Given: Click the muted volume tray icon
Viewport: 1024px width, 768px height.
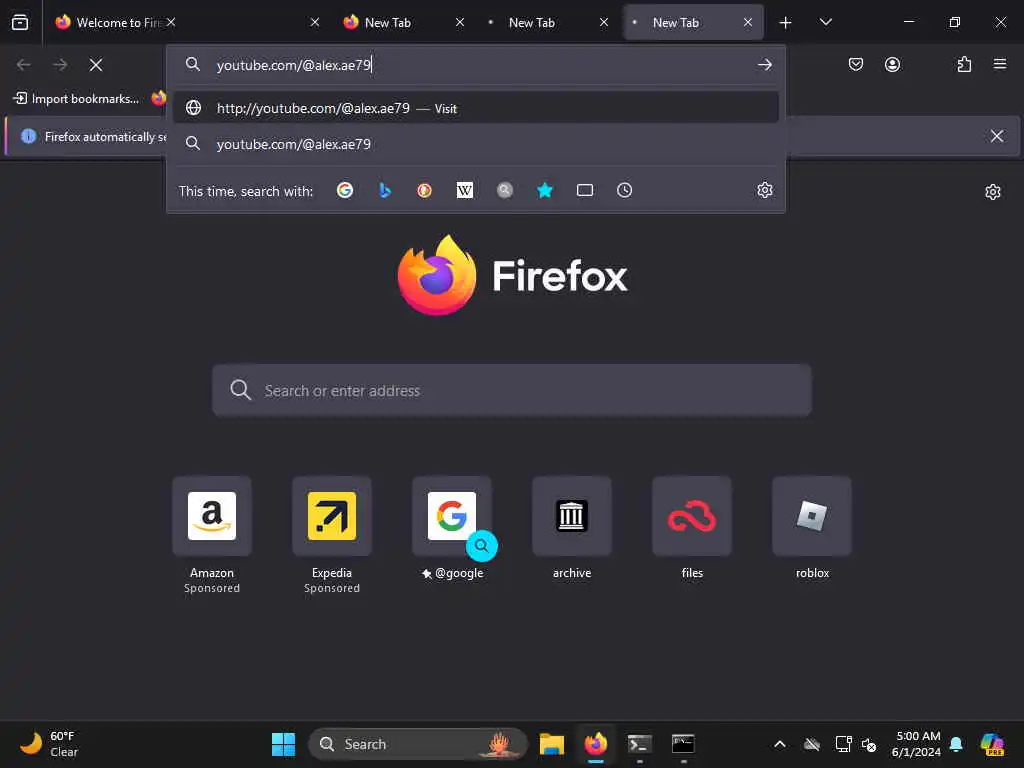Looking at the screenshot, I should tap(869, 744).
